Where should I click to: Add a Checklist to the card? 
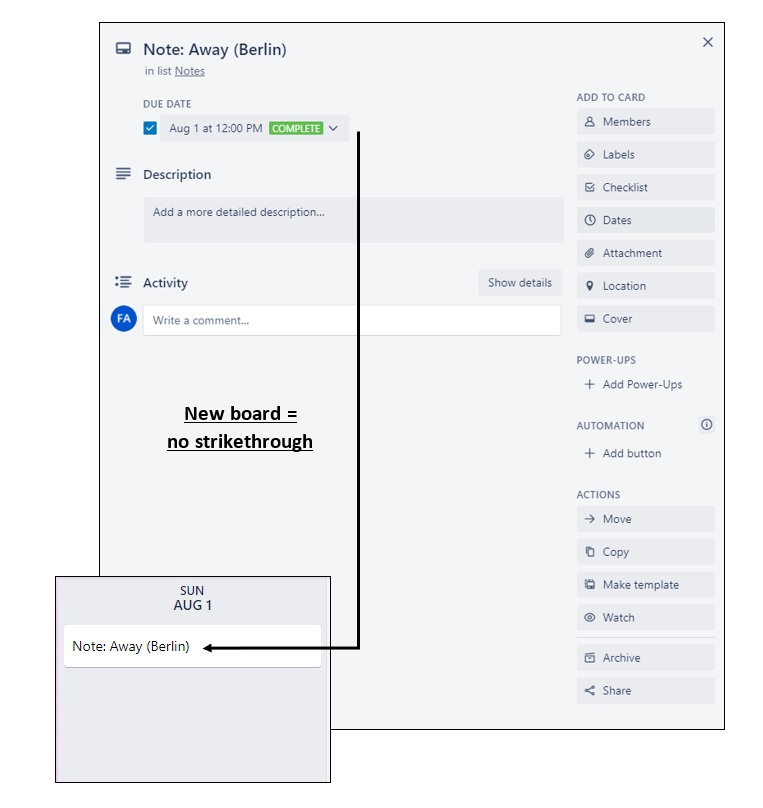point(645,187)
